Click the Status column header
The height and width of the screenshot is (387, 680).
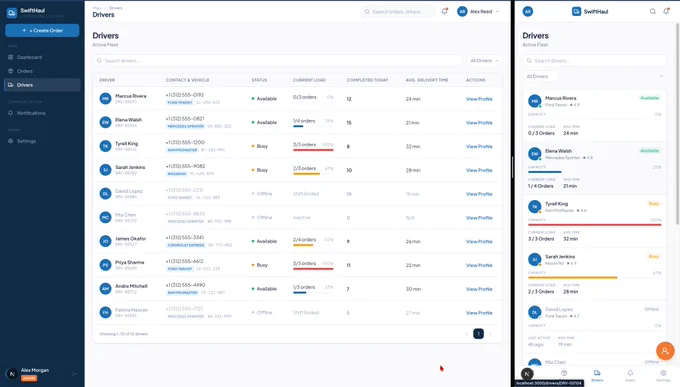(x=259, y=80)
